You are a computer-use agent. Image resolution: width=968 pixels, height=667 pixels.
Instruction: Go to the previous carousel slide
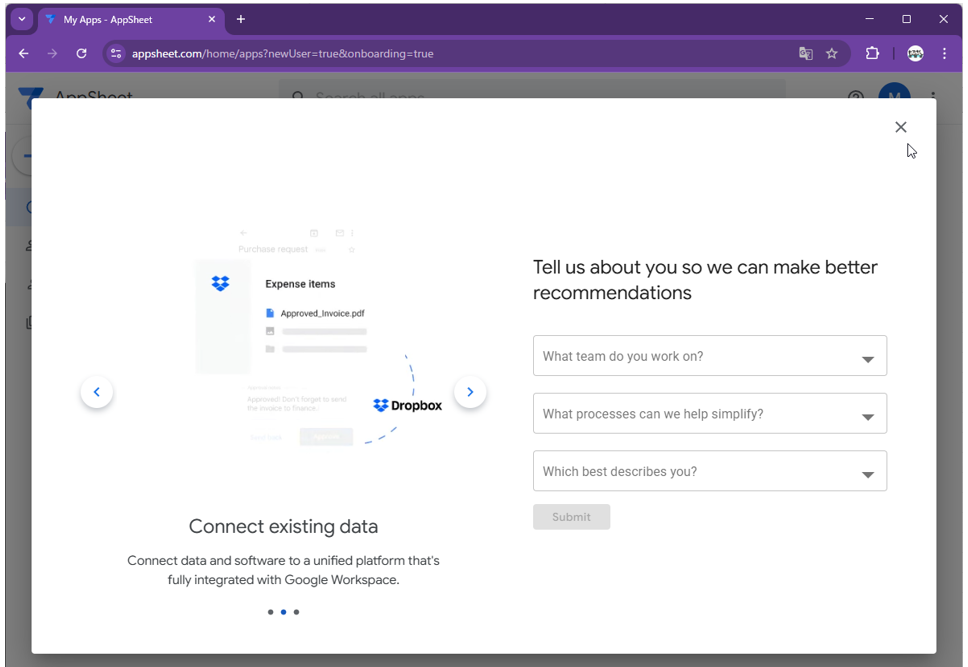[x=97, y=392]
